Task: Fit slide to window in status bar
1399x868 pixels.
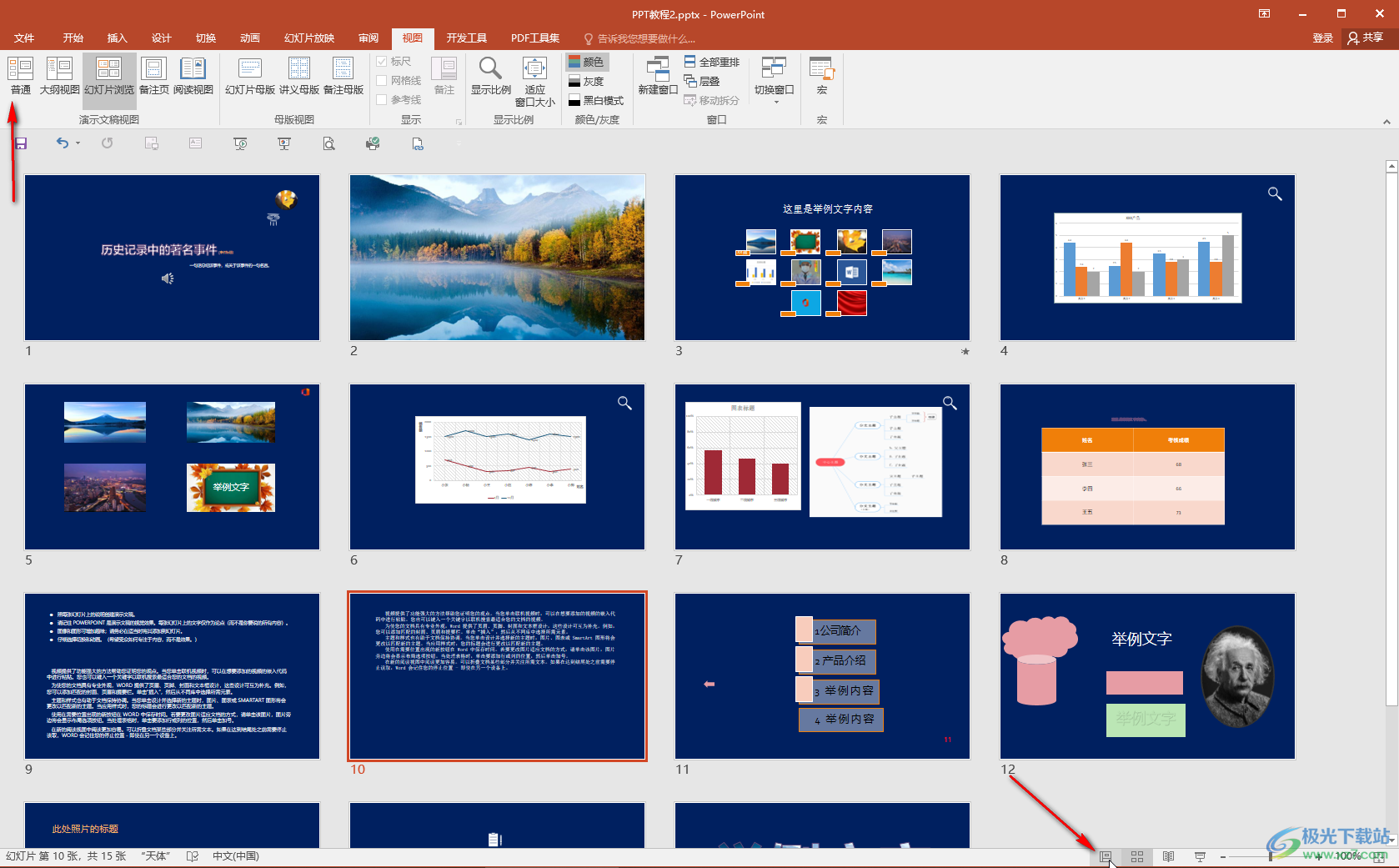Action: point(1378,856)
